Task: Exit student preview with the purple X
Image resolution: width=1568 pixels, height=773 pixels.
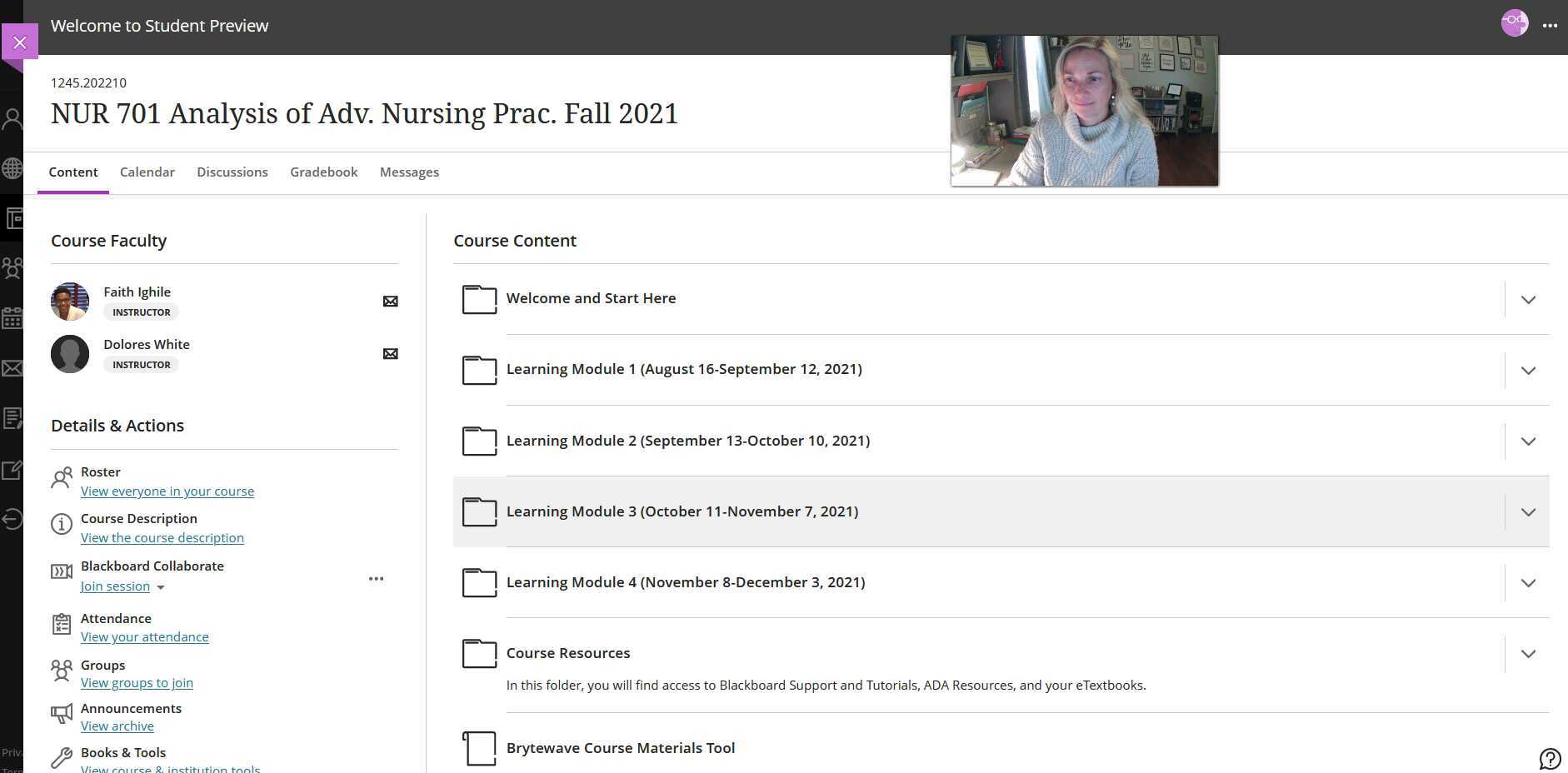Action: click(19, 42)
